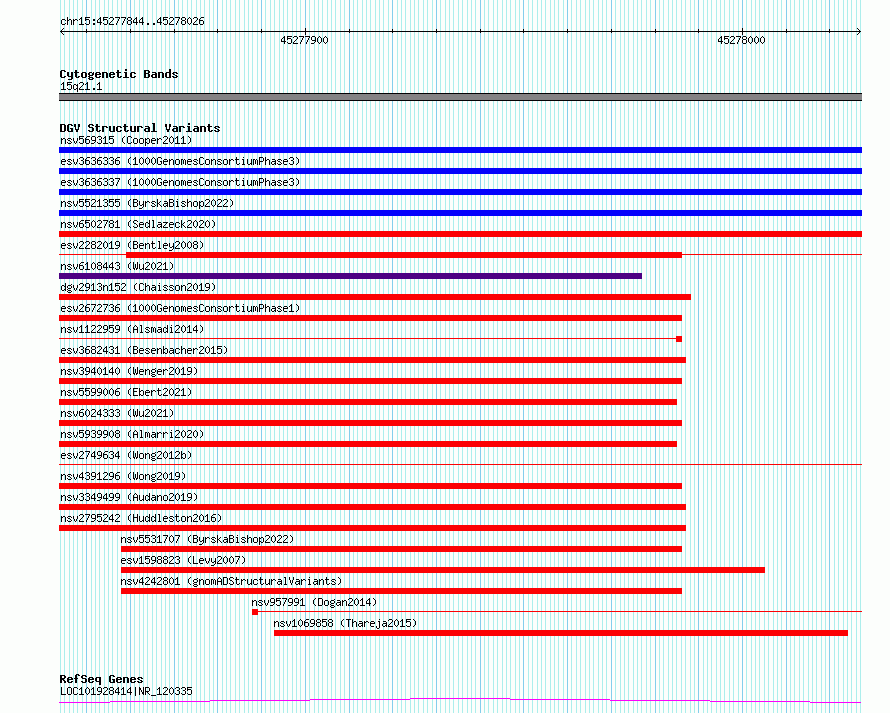890x713 pixels.
Task: Click the nsv5599006 (Ebert2021) label
Action: coord(126,392)
